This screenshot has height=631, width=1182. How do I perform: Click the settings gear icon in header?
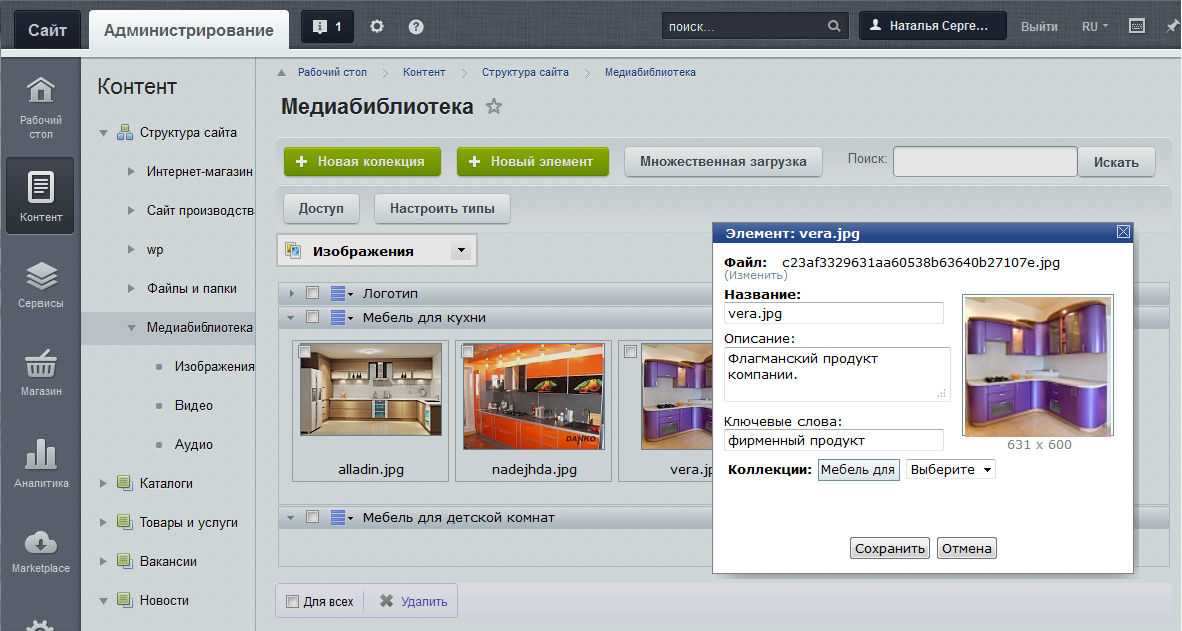click(x=377, y=27)
